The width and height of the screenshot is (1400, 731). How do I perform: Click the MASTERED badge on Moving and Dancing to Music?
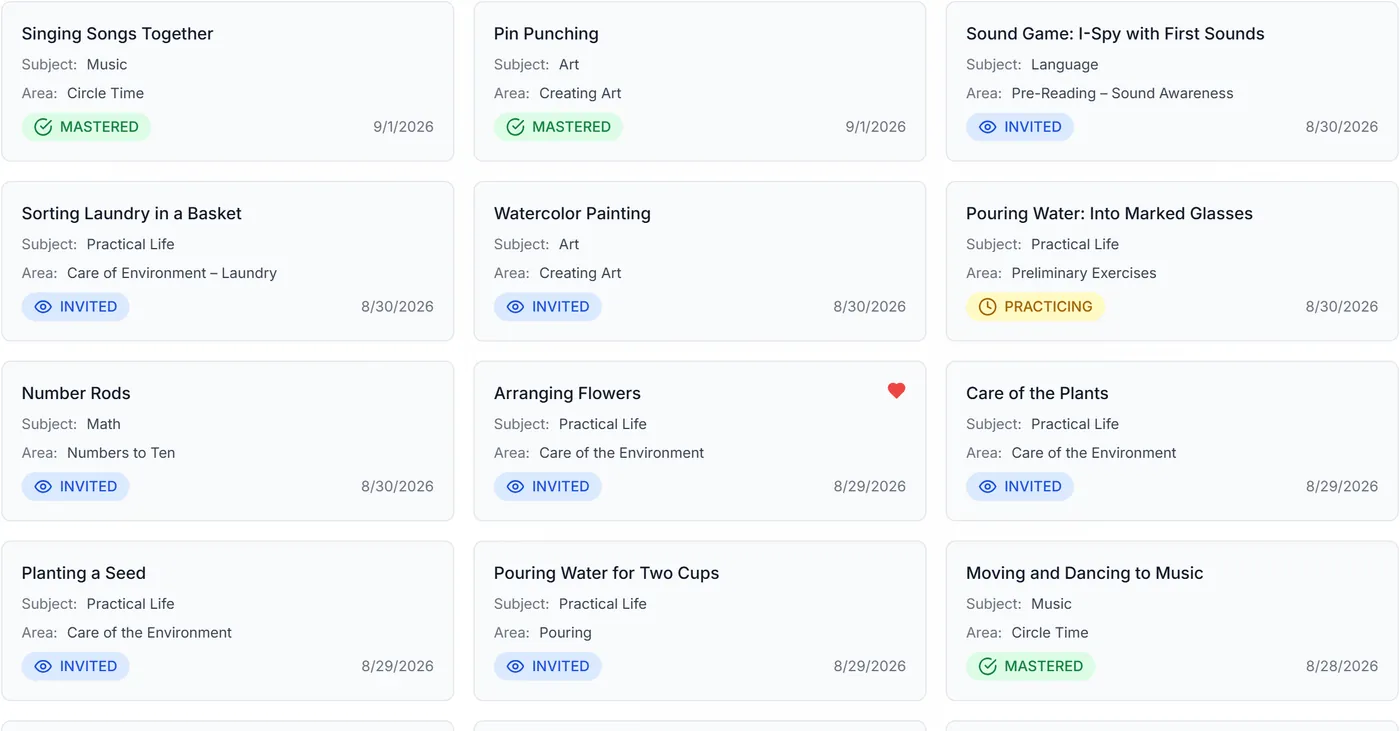(1030, 667)
